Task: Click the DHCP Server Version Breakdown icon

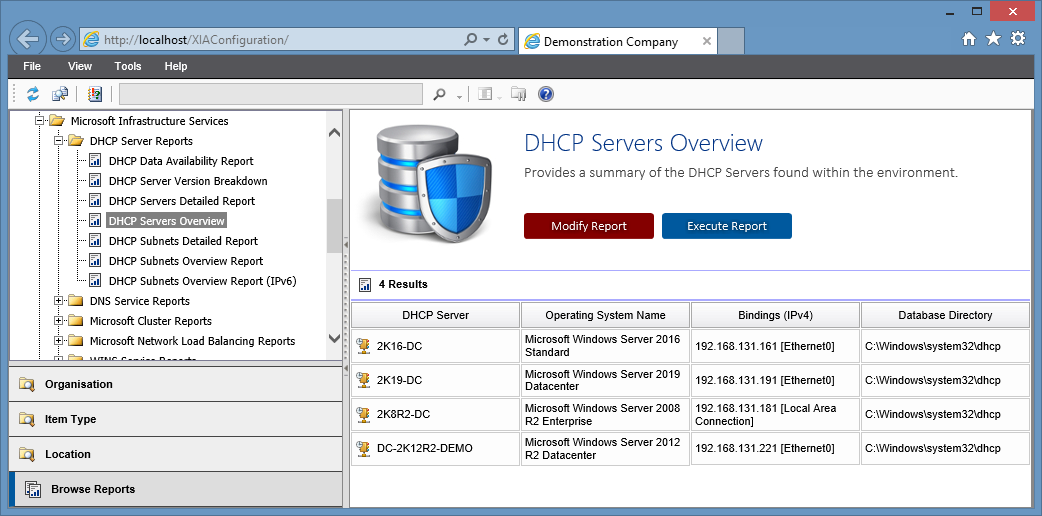Action: click(x=95, y=181)
